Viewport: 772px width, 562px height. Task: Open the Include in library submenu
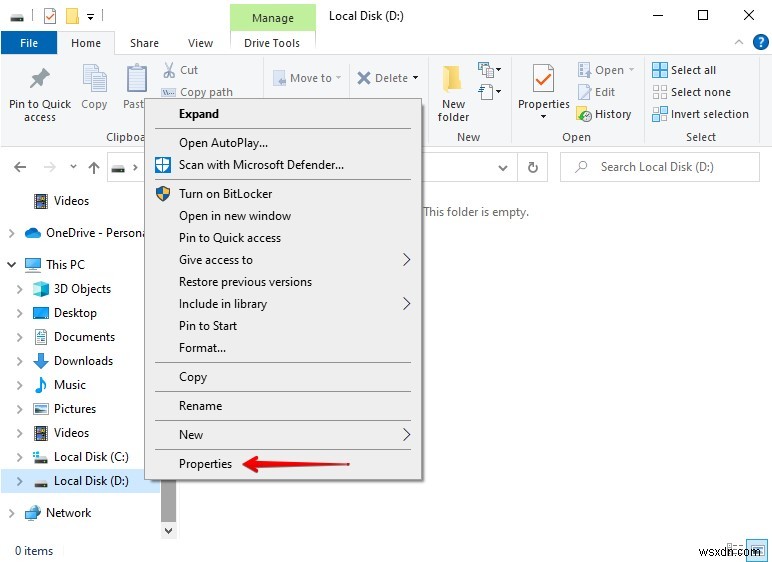tap(284, 304)
